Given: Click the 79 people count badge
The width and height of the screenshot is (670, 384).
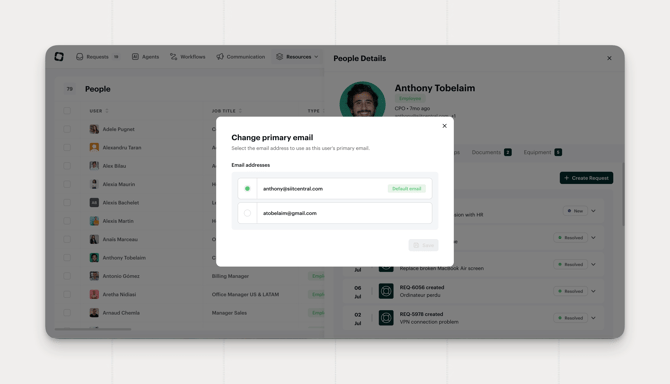Looking at the screenshot, I should pyautogui.click(x=70, y=89).
